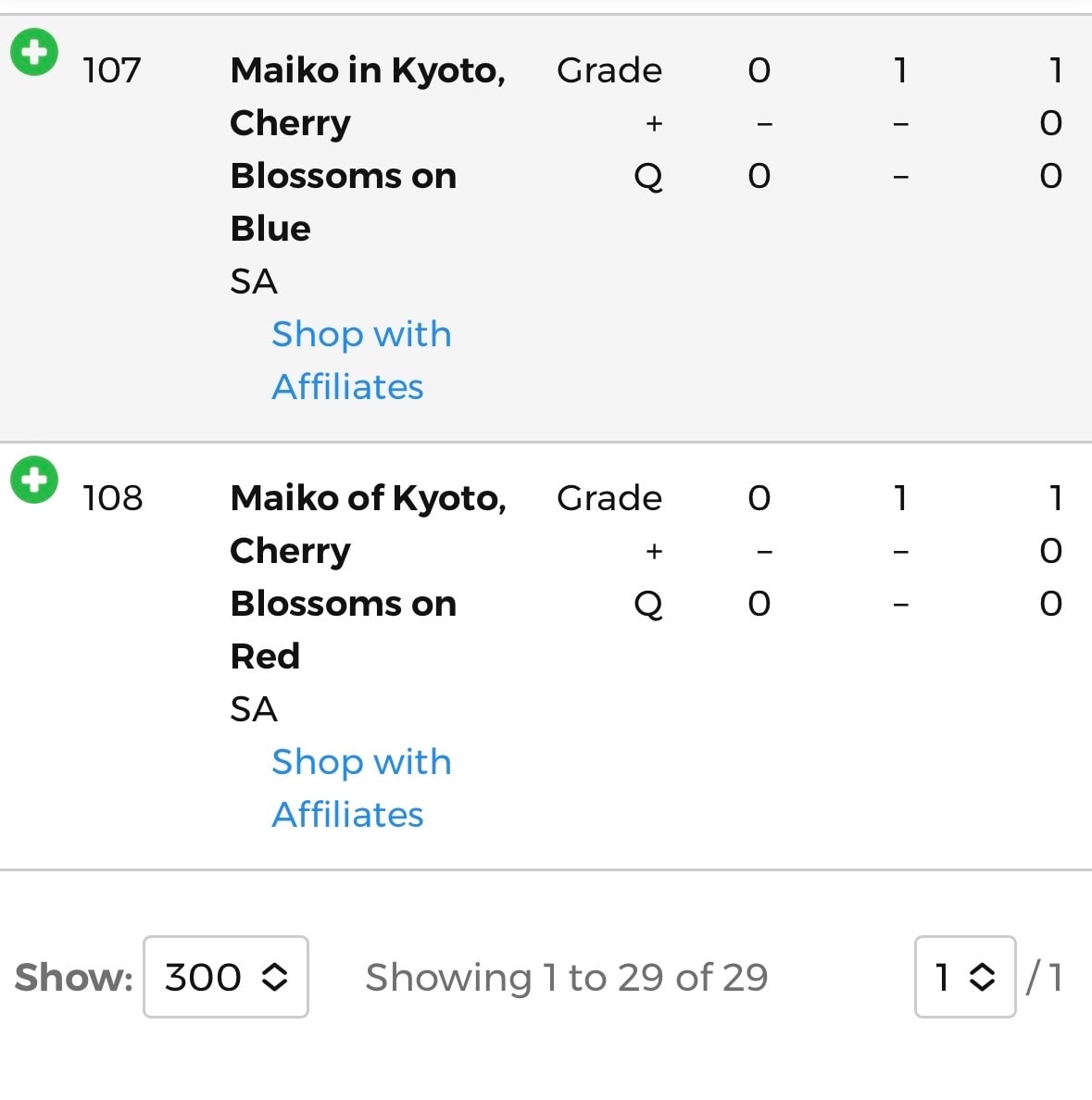Click the Grade + Q label in row 107
1092x1100 pixels.
[x=609, y=123]
